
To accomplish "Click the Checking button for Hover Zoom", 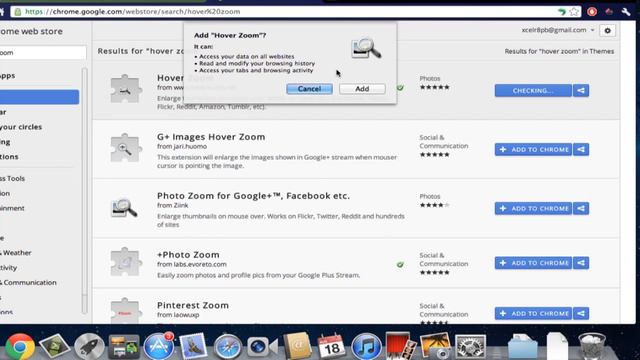I will [x=533, y=91].
